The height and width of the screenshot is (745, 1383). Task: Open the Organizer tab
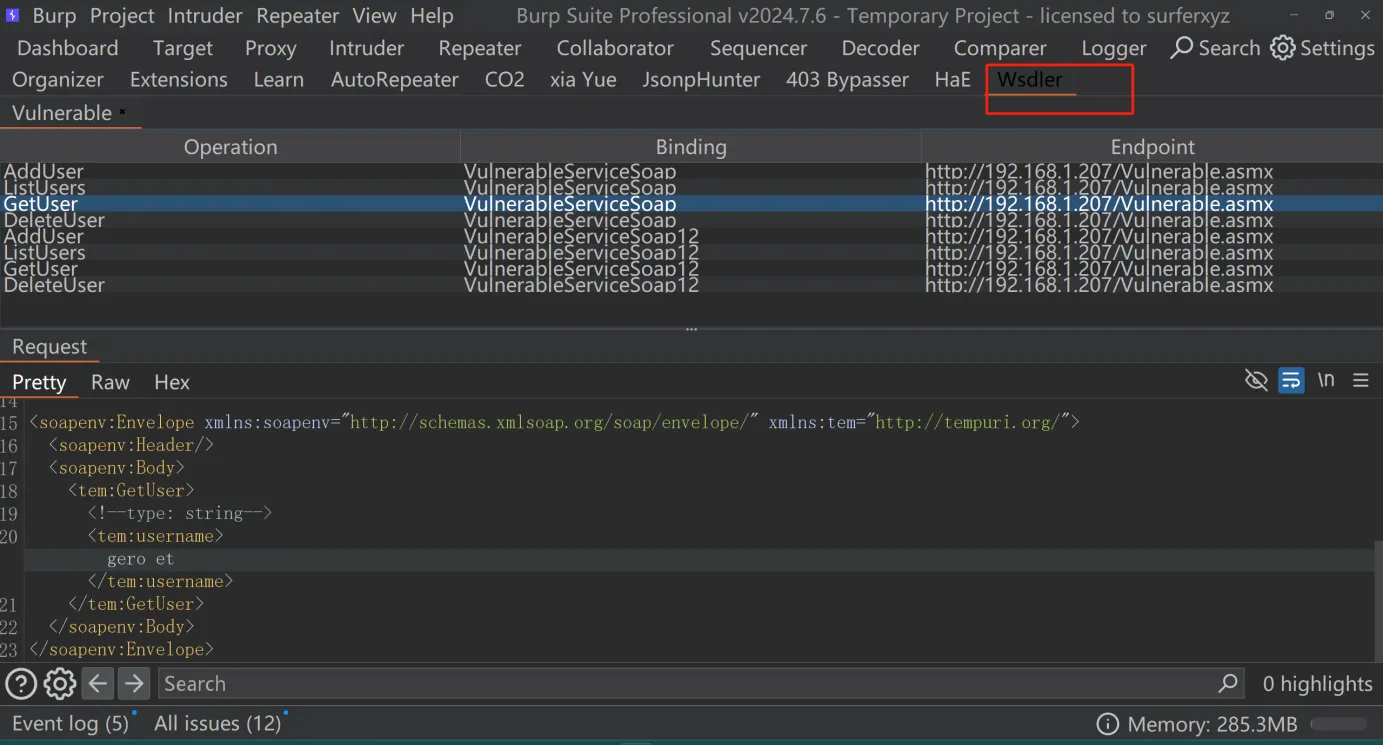pos(58,79)
